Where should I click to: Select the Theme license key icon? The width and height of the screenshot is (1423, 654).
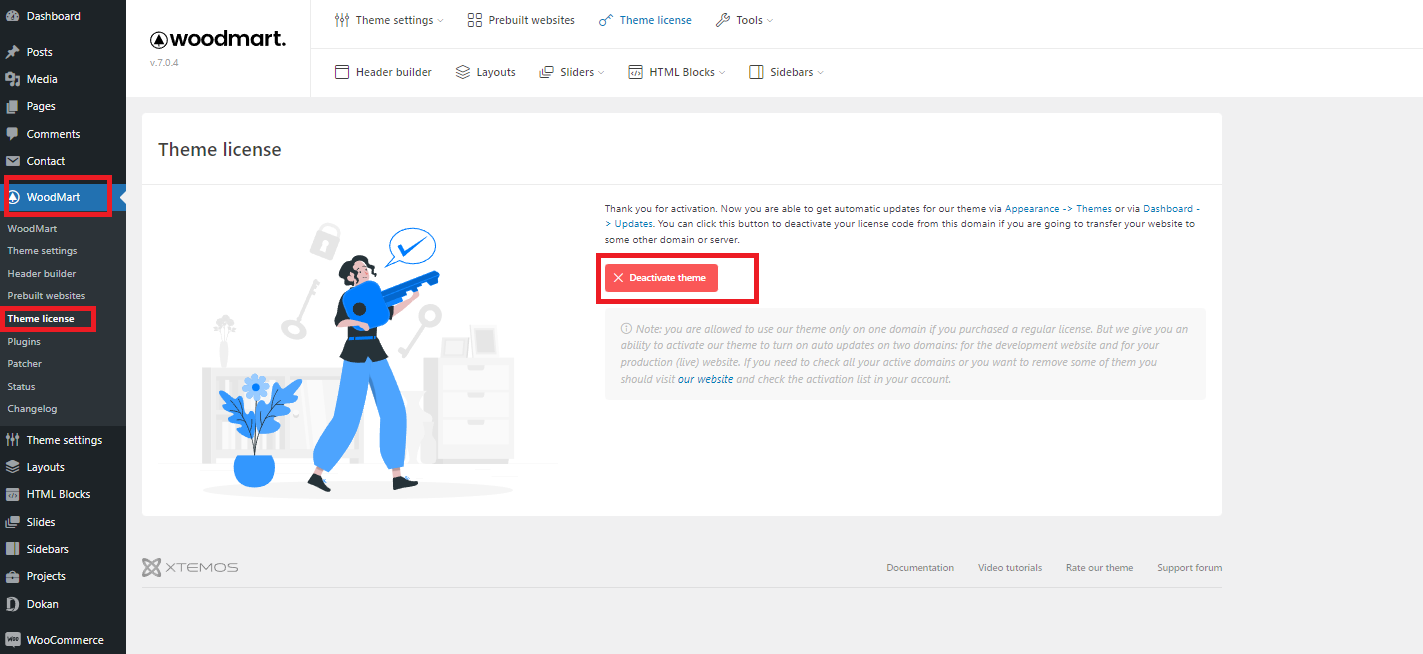coord(606,20)
